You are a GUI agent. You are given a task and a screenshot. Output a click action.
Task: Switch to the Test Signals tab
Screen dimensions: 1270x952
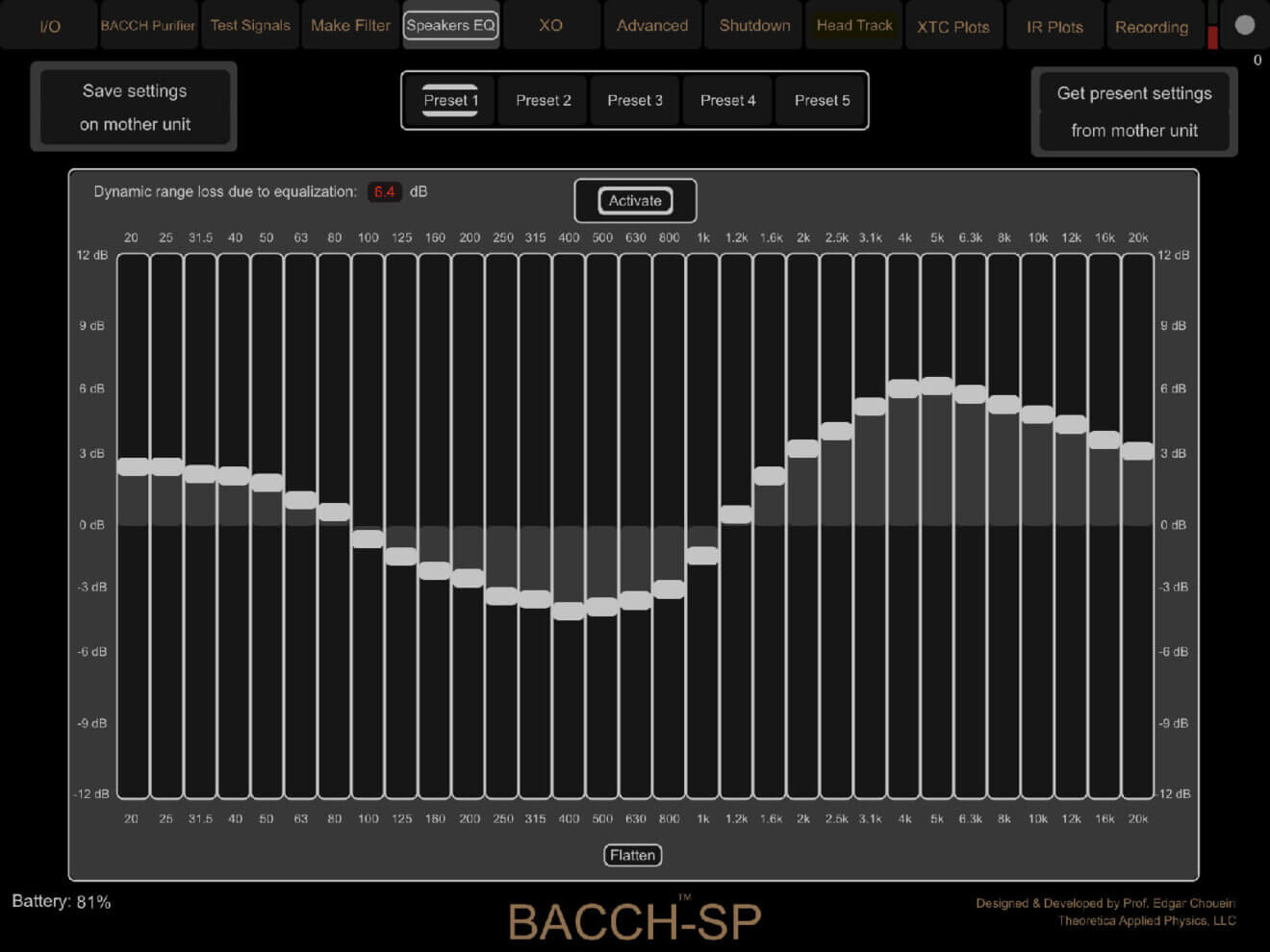(x=250, y=26)
